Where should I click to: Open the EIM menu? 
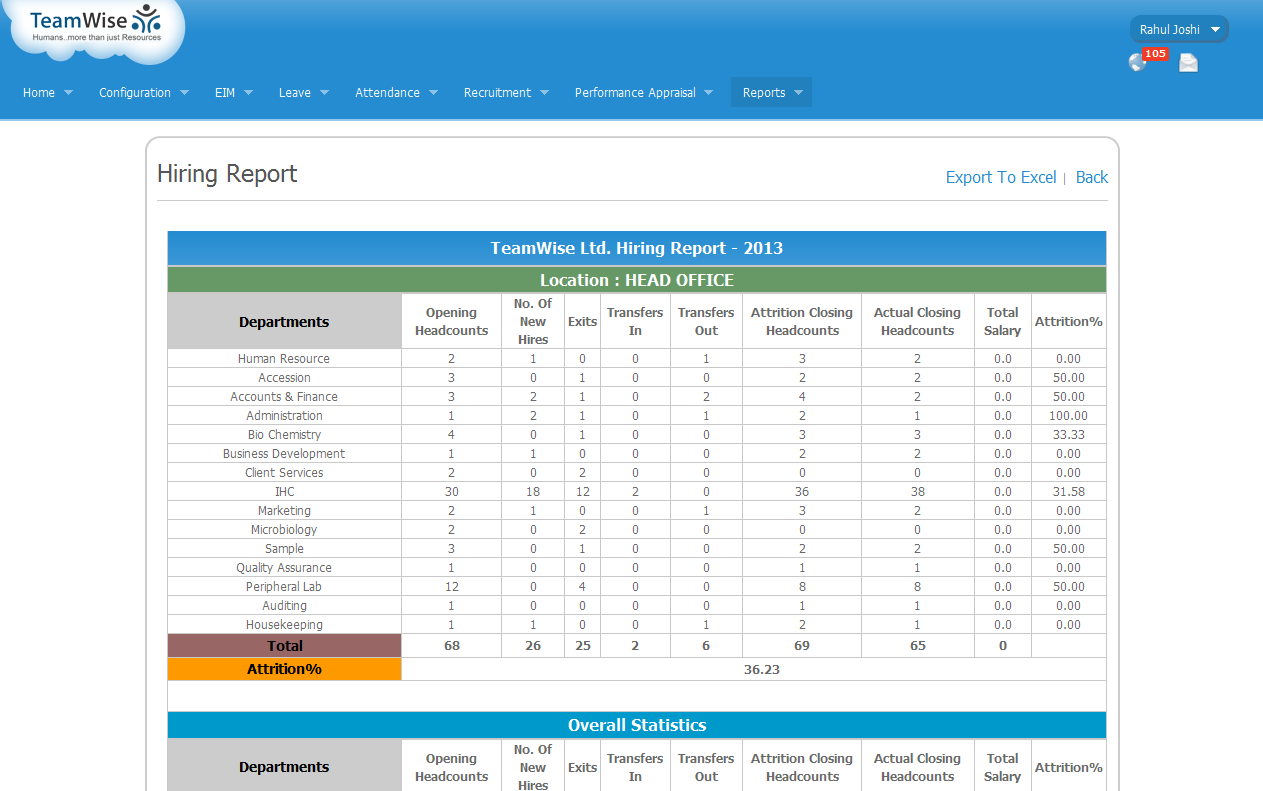(x=233, y=92)
